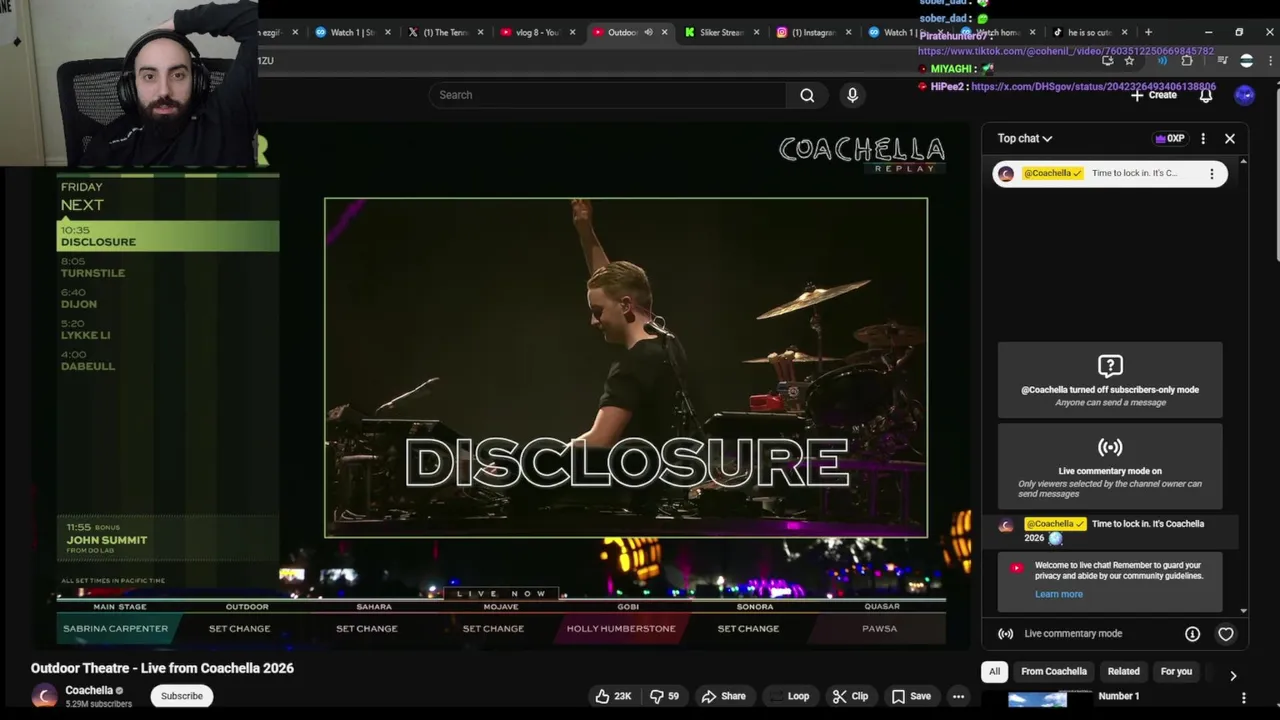The image size is (1280, 720).
Task: Click the Mojave stage label
Action: (501, 607)
